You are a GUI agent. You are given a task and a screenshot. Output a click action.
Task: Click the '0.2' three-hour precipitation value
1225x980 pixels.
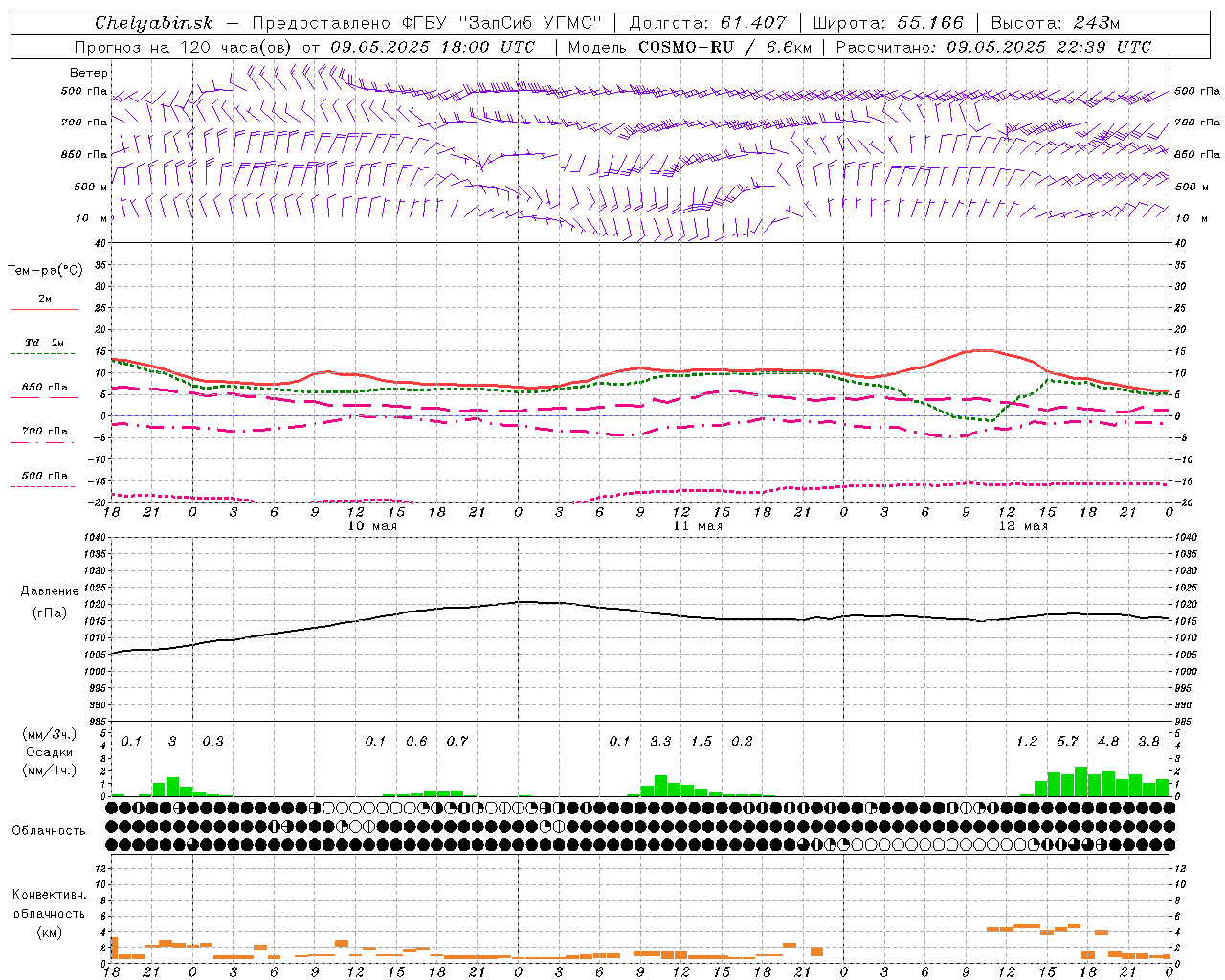(x=743, y=741)
